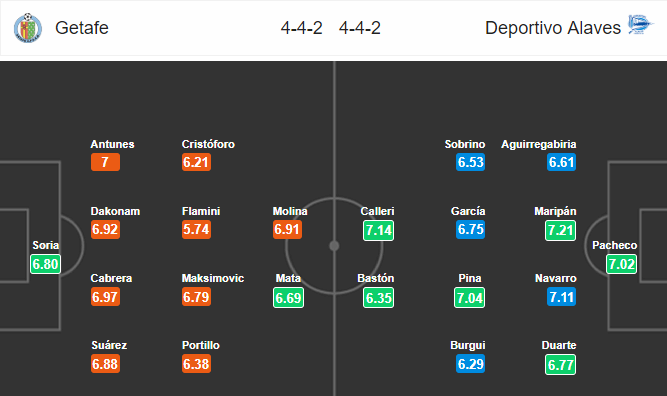
Task: Open the Getafe team name link
Action: [82, 28]
